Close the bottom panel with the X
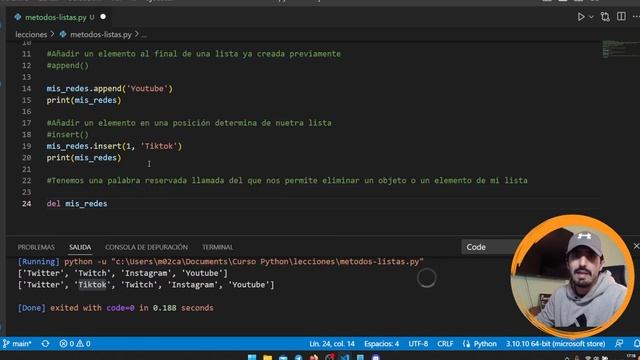Screen dimensions: 640x360 point(636,246)
